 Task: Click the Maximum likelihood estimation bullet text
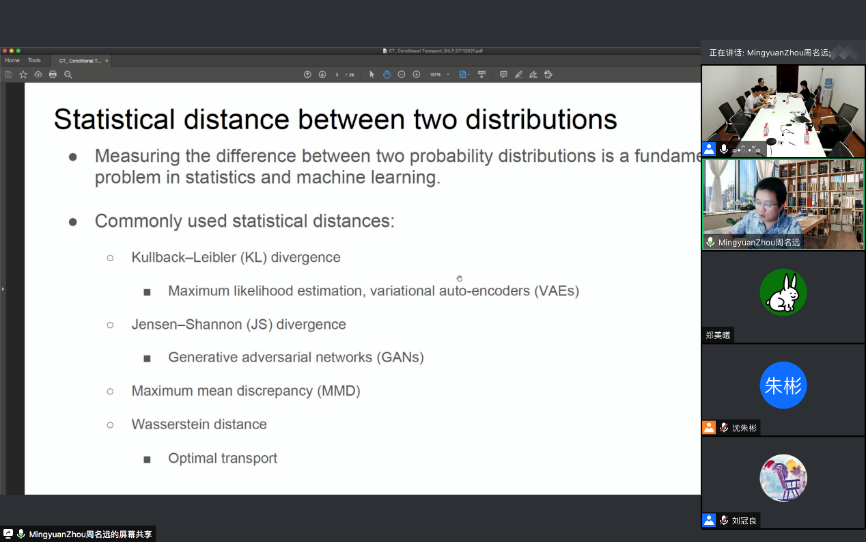click(373, 291)
